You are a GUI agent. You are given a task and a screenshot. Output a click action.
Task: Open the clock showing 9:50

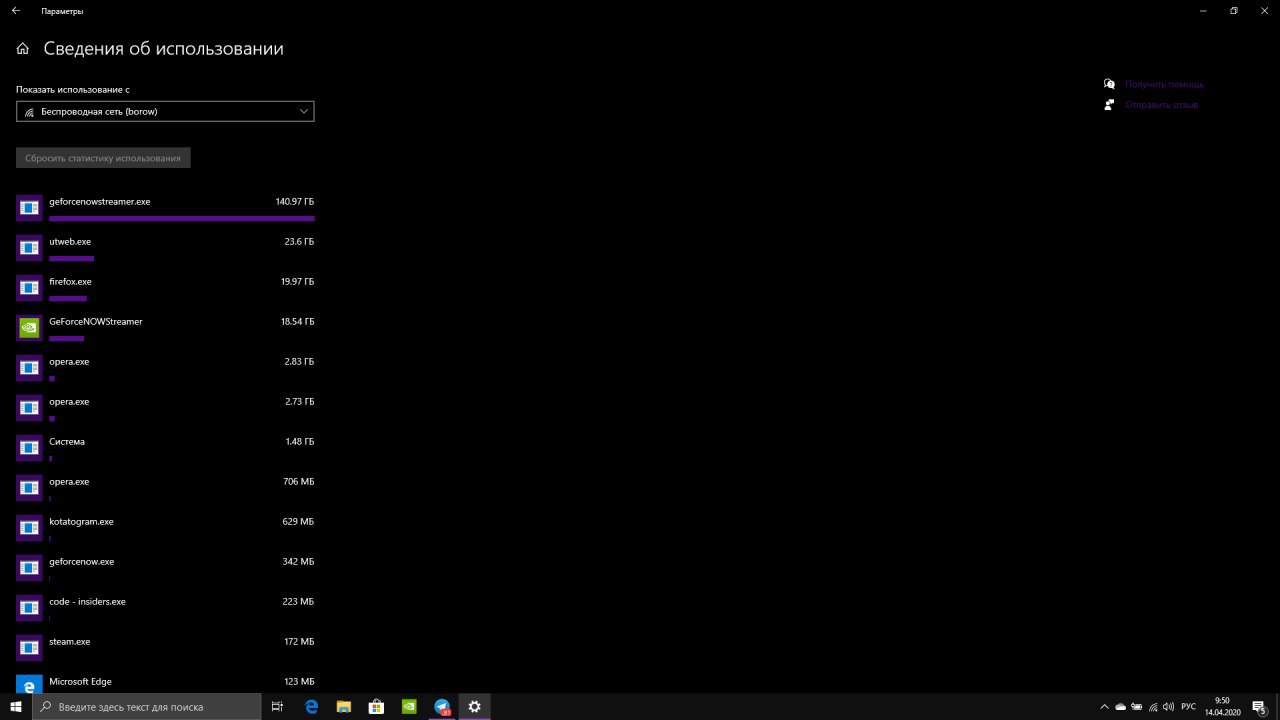[x=1222, y=706]
